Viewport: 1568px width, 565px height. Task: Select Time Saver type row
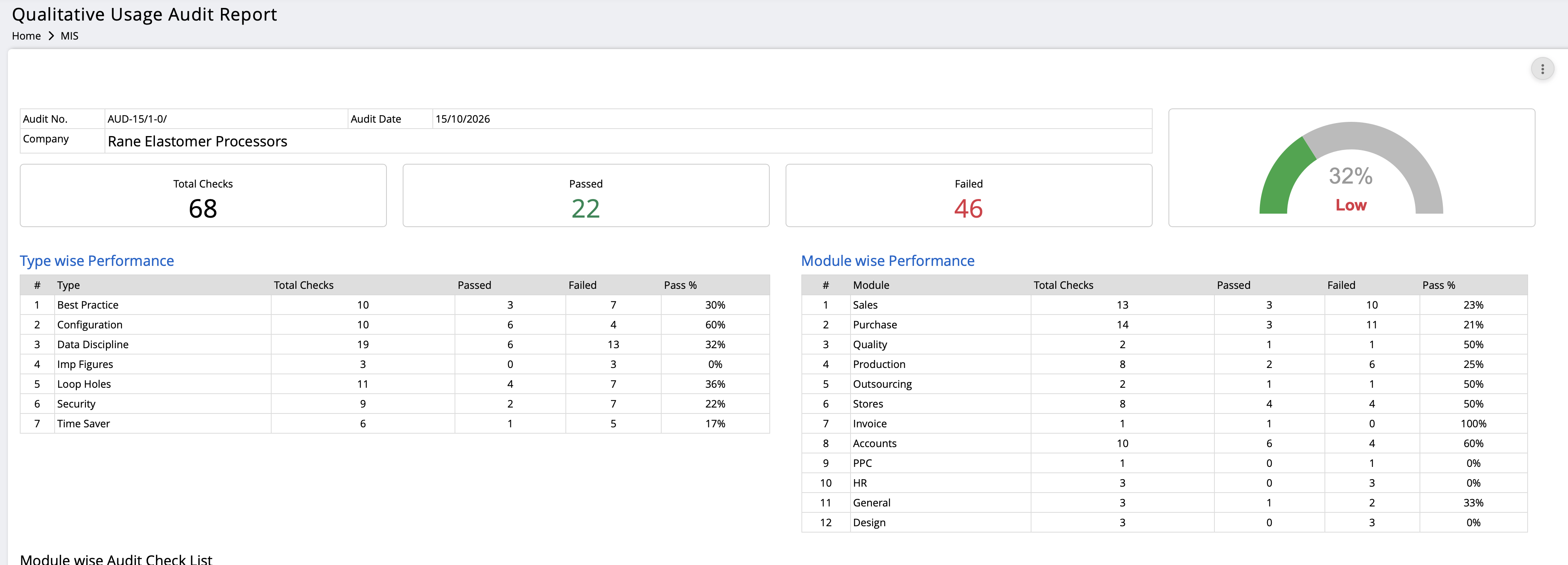coord(394,423)
